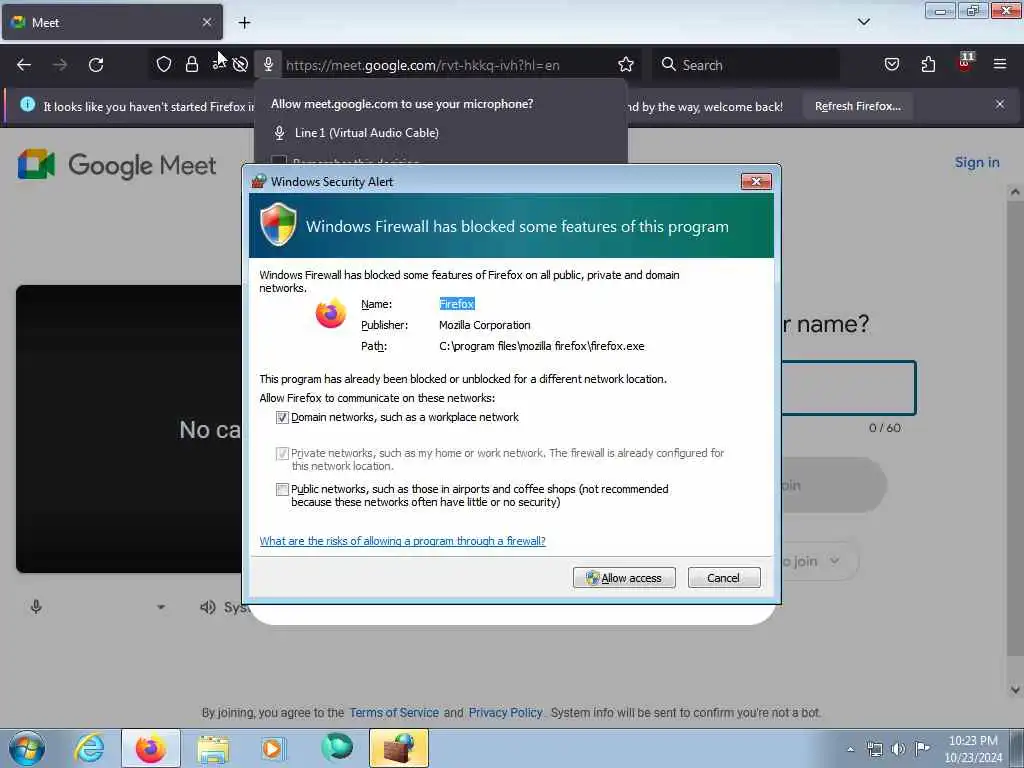Screen dimensions: 1024x768
Task: Open the blocked camera permission icon
Action: pyautogui.click(x=240, y=64)
